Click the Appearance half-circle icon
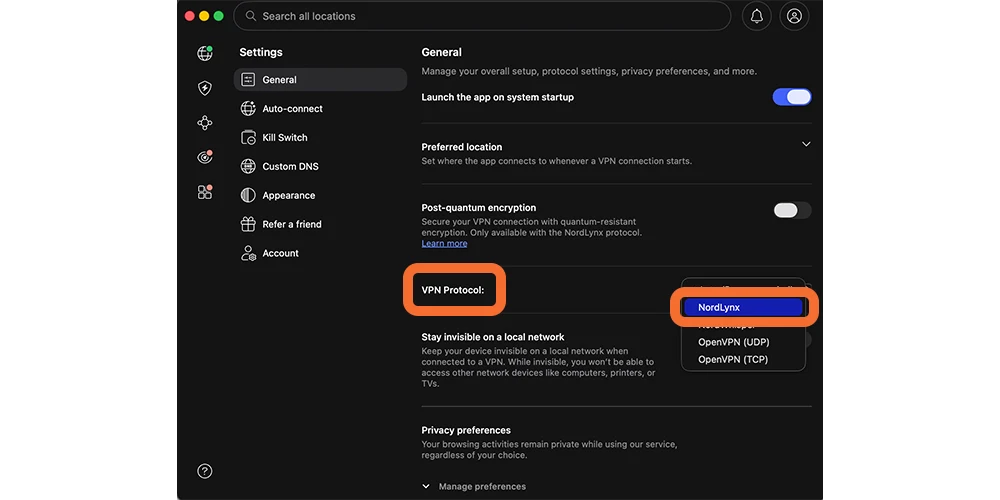 [x=248, y=195]
